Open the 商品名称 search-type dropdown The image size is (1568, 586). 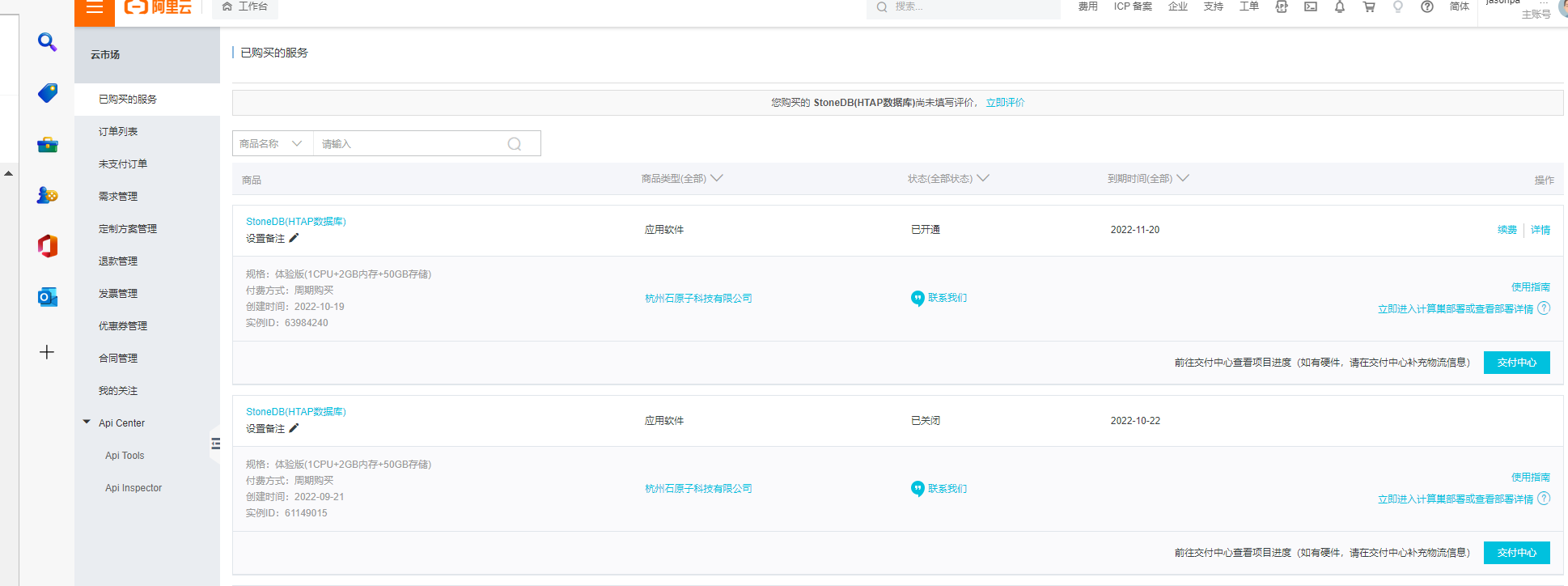[273, 143]
